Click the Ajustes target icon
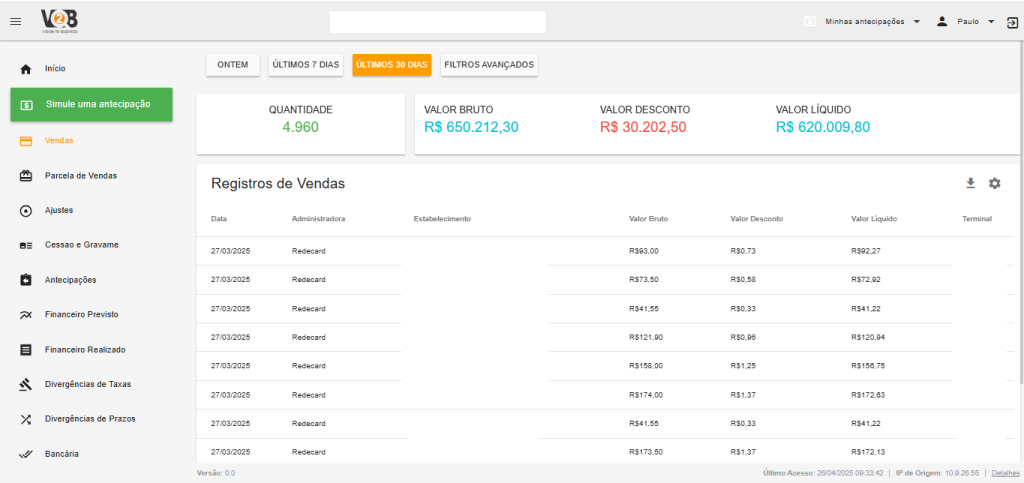 click(26, 211)
